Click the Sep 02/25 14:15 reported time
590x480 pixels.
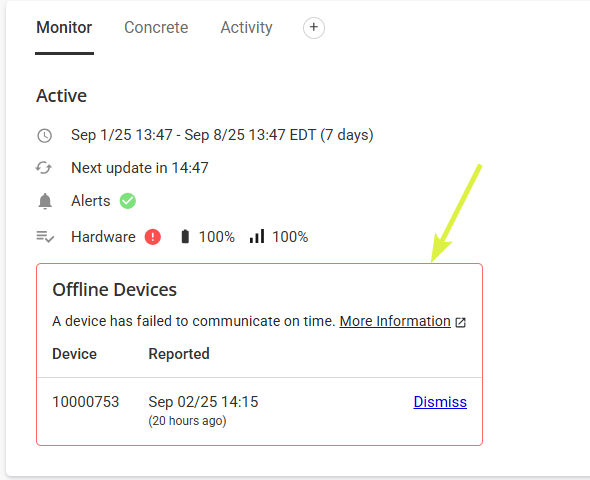click(x=203, y=402)
